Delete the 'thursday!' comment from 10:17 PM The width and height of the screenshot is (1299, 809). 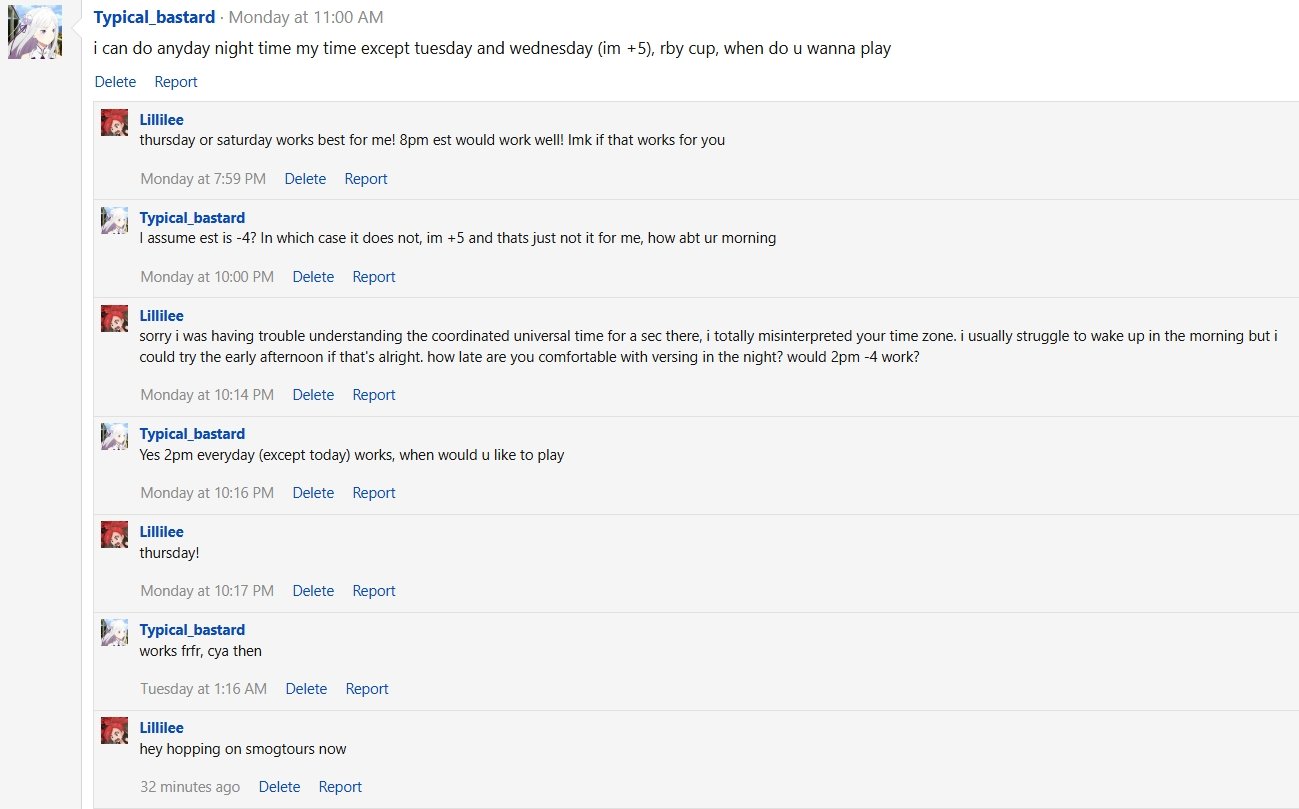coord(313,591)
